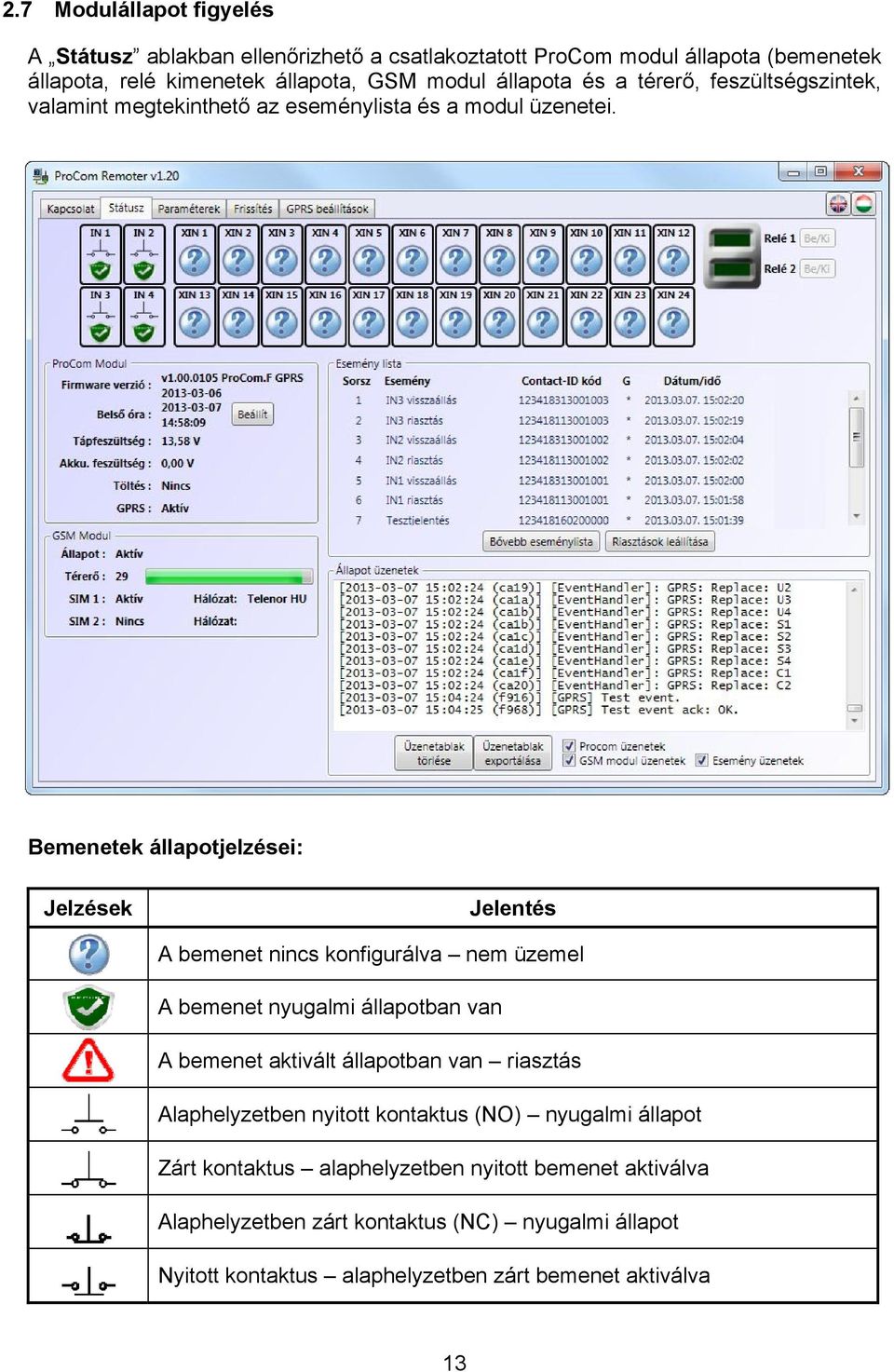Viewport: 894px width, 1372px height.
Task: Click the IN 3 input status icon
Action: pos(101,317)
